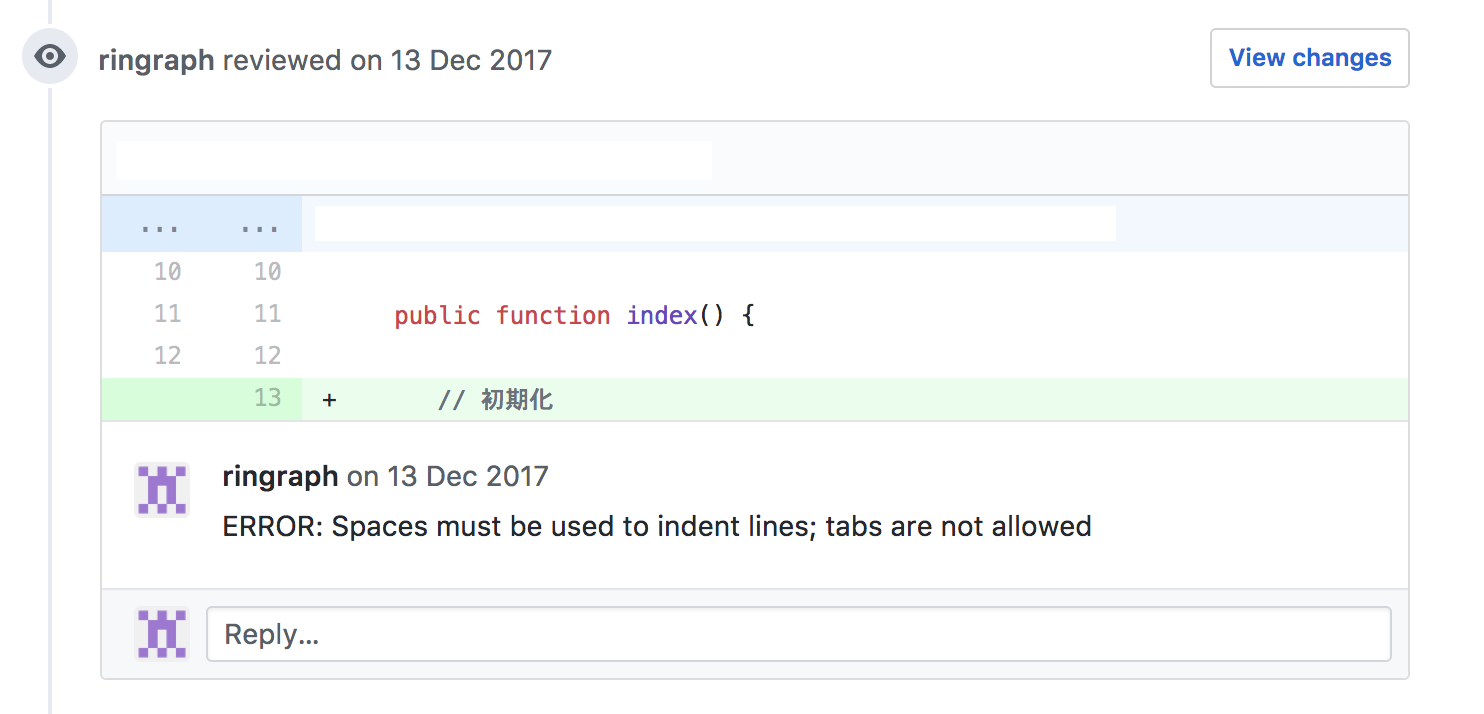This screenshot has height=714, width=1484.
Task: Select new line number 11
Action: pyautogui.click(x=267, y=314)
